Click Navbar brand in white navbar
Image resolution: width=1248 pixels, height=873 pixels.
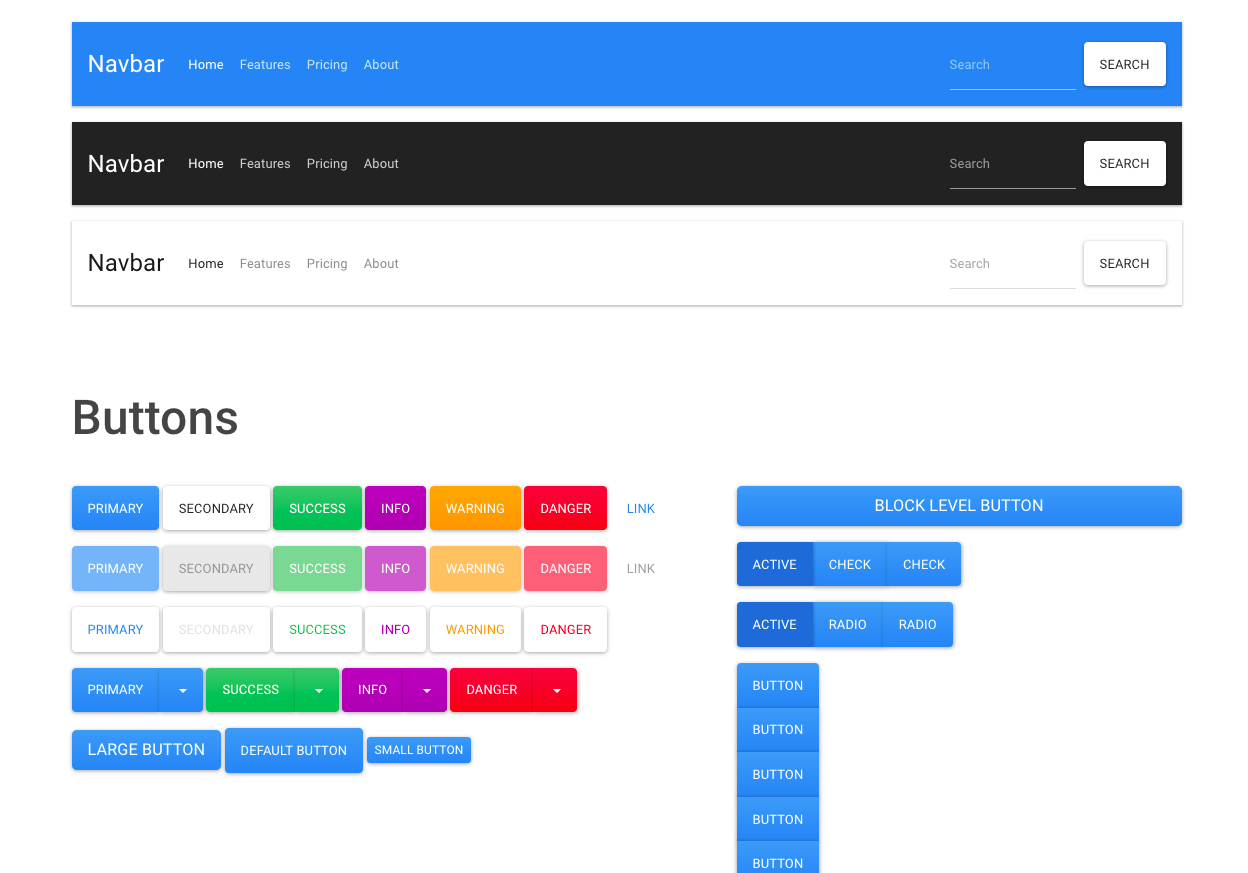[x=126, y=263]
